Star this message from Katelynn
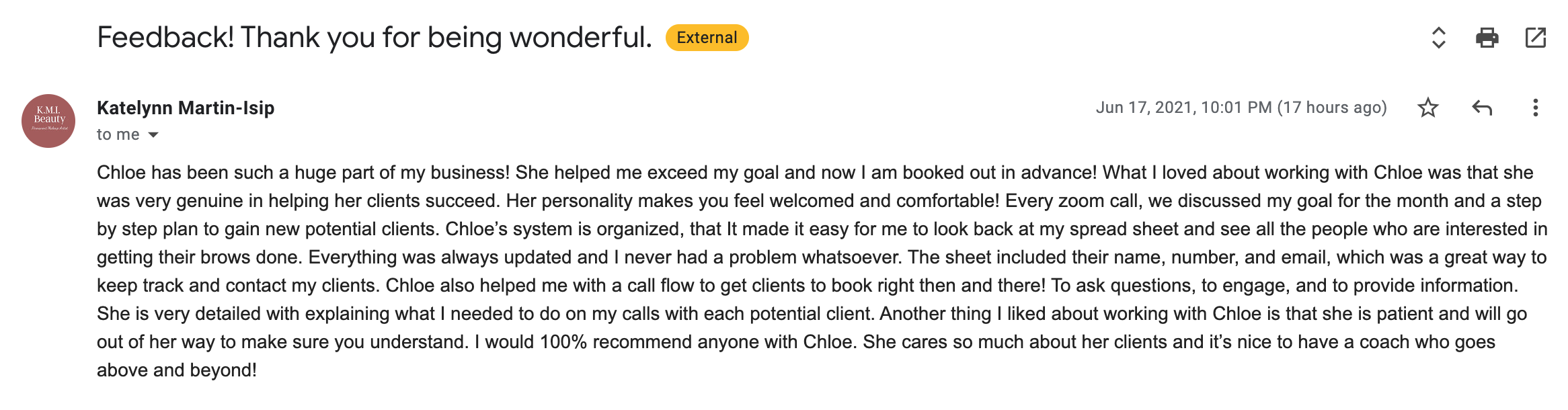The image size is (1568, 410). pyautogui.click(x=1428, y=108)
